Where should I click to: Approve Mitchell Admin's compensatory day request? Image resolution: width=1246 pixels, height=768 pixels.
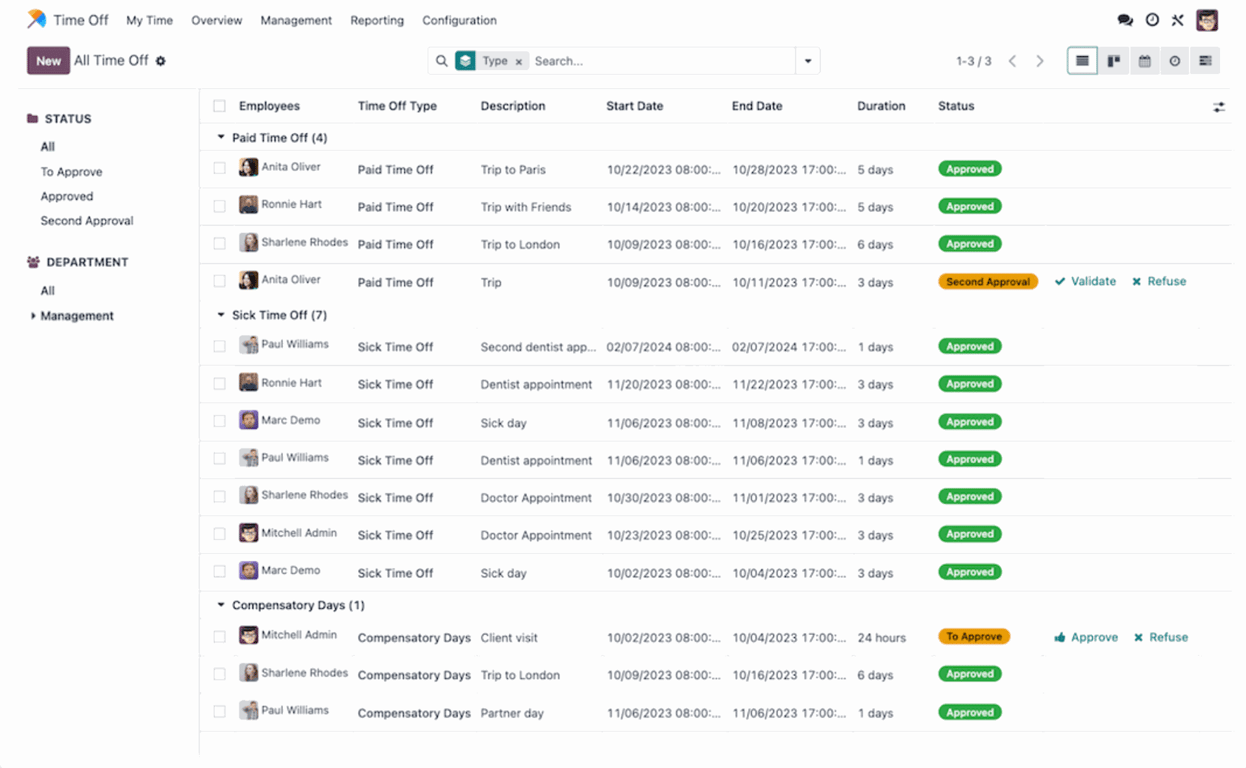(x=1085, y=636)
